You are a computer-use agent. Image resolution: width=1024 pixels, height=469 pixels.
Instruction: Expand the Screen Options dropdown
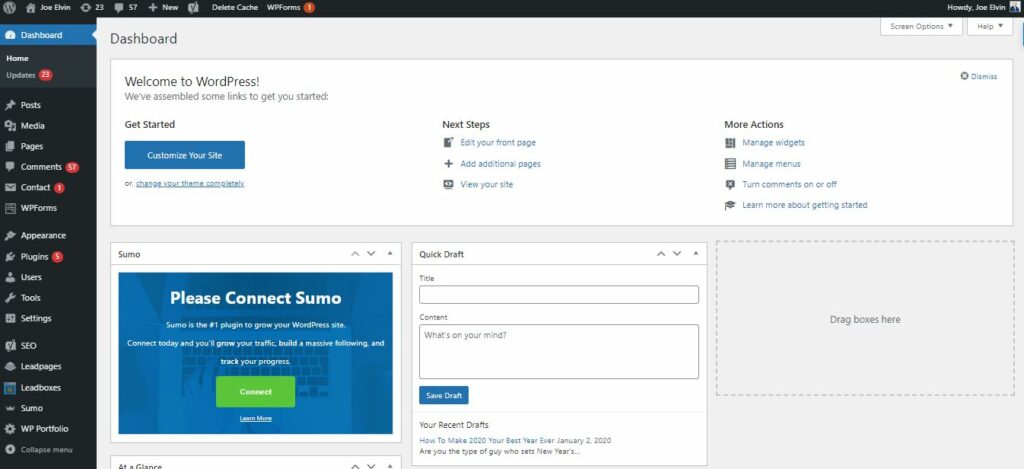pos(921,27)
